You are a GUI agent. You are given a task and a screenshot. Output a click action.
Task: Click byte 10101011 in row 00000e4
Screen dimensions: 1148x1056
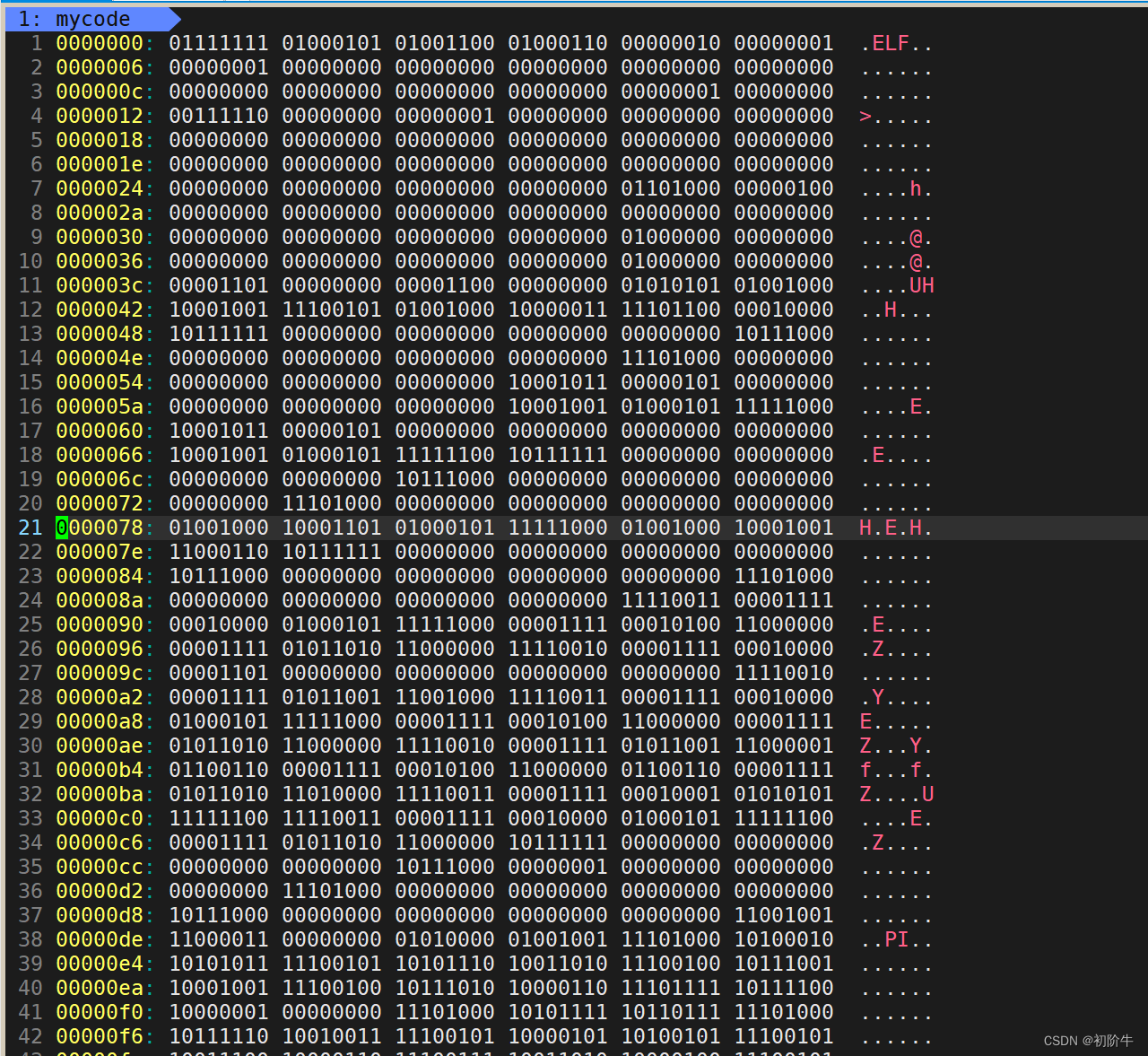[x=219, y=964]
